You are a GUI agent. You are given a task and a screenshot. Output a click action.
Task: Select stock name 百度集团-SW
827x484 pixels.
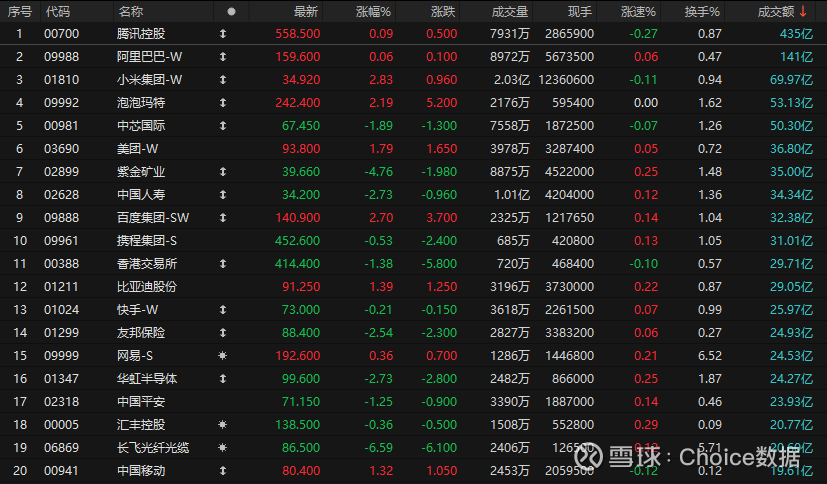153,218
